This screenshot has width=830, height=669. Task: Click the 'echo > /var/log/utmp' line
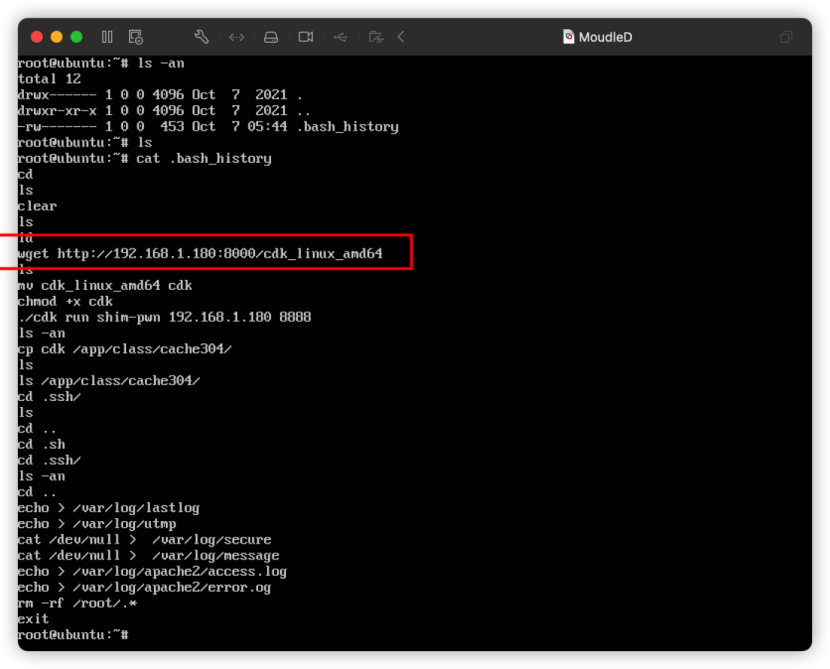[x=97, y=524]
